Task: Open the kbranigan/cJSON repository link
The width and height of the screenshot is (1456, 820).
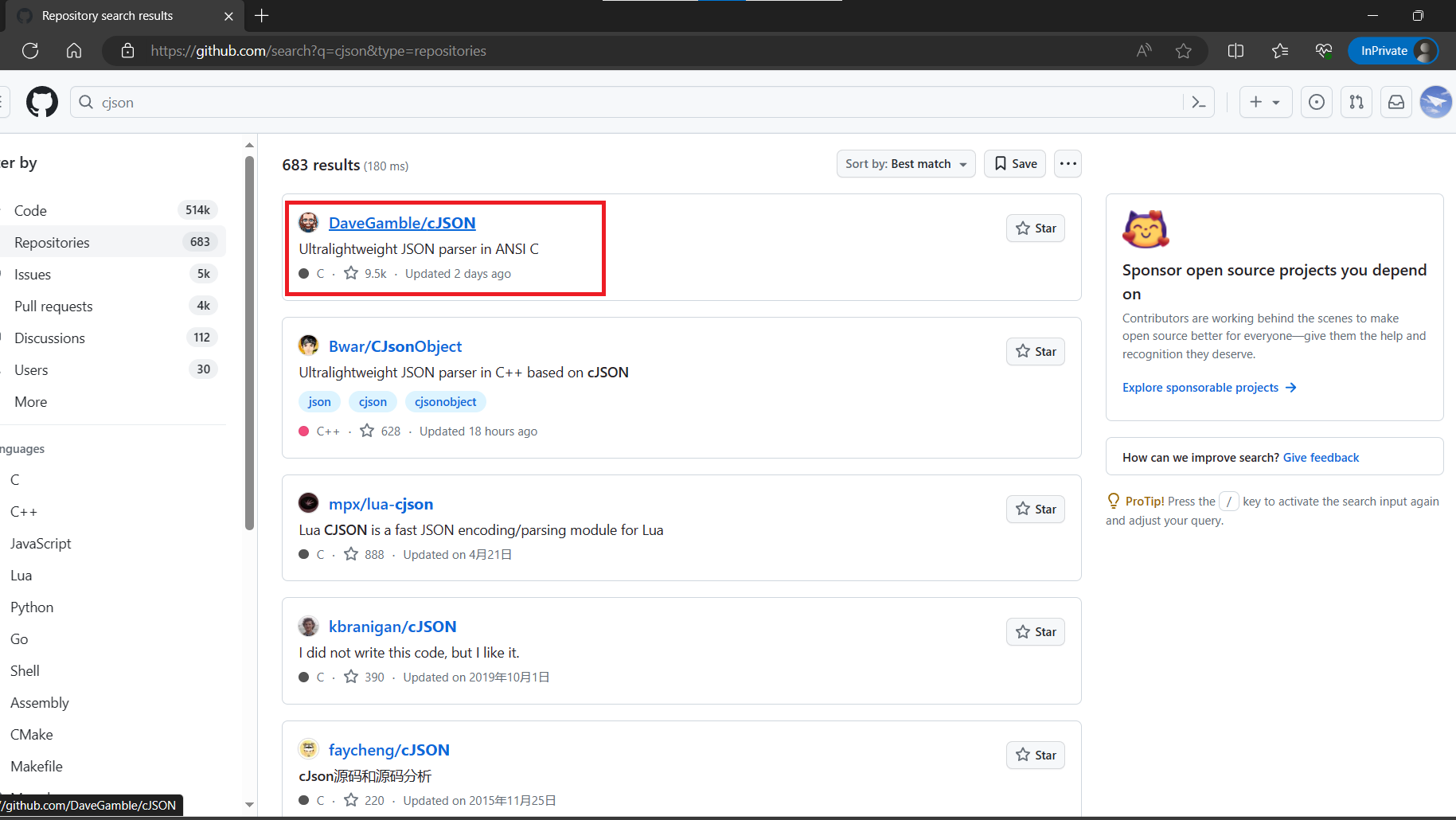Action: click(392, 627)
